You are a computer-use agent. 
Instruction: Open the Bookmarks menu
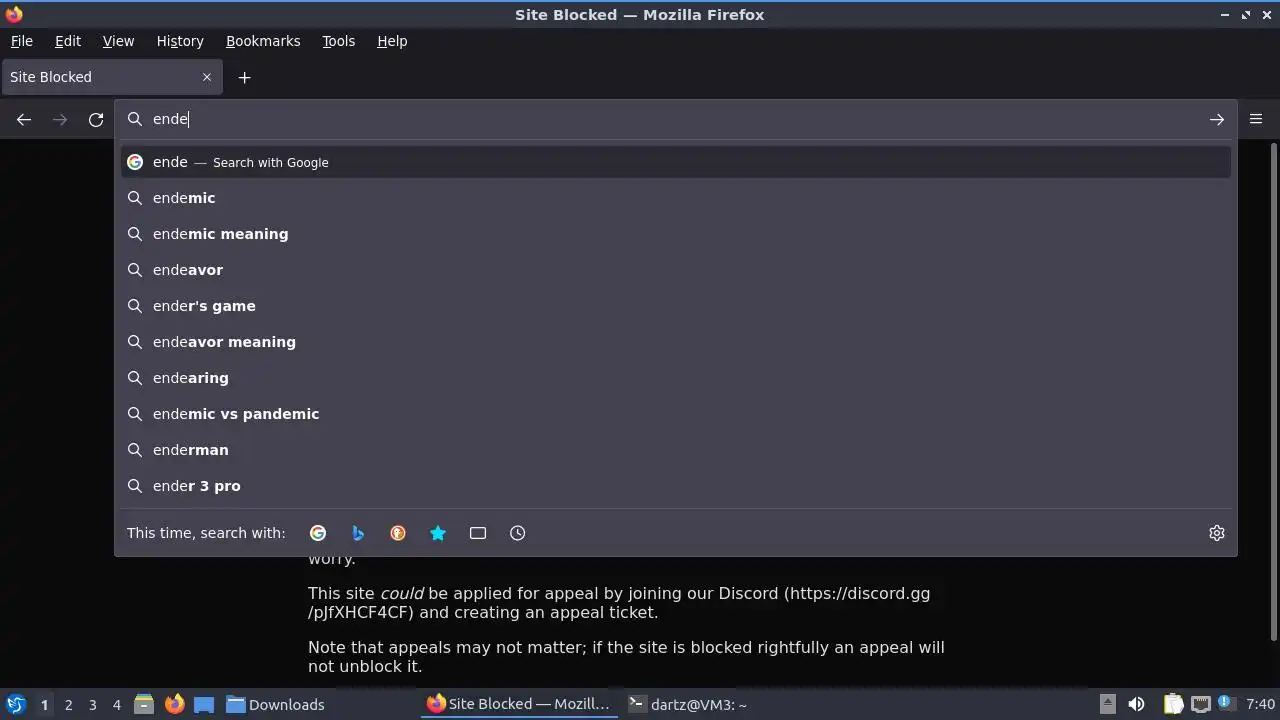point(263,41)
